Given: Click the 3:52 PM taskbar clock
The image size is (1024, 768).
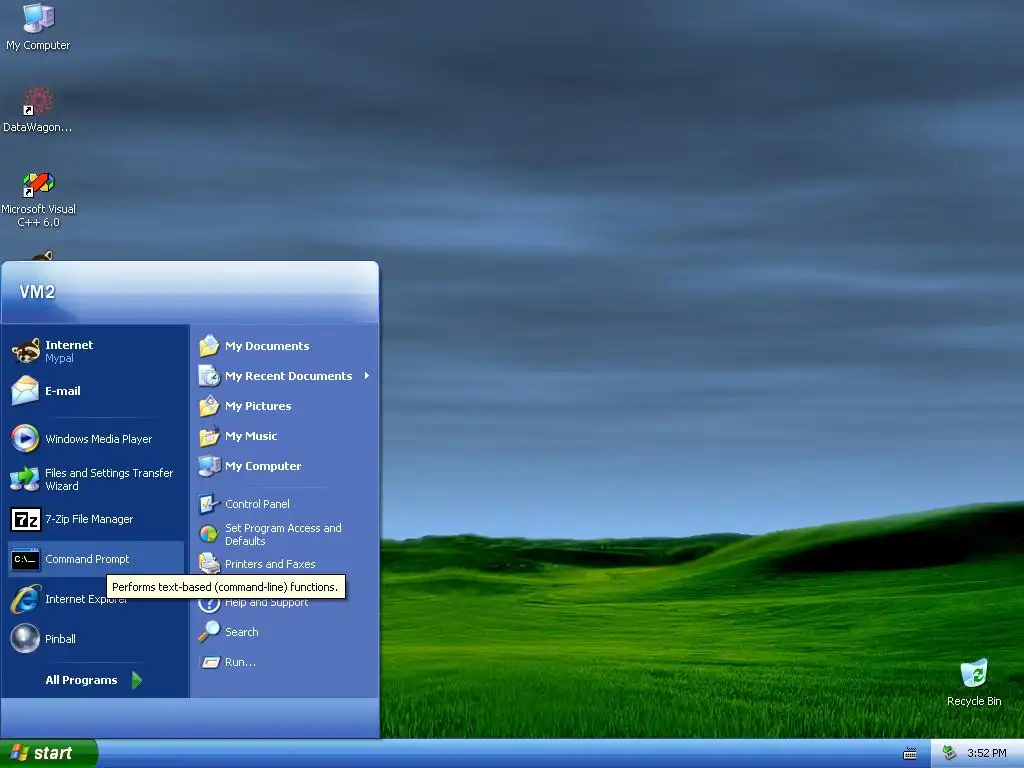Looking at the screenshot, I should pyautogui.click(x=986, y=753).
